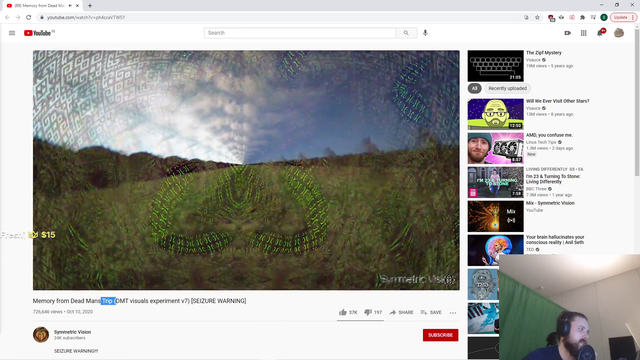Open more actions three-dot menu
The image size is (640, 360).
(x=453, y=313)
